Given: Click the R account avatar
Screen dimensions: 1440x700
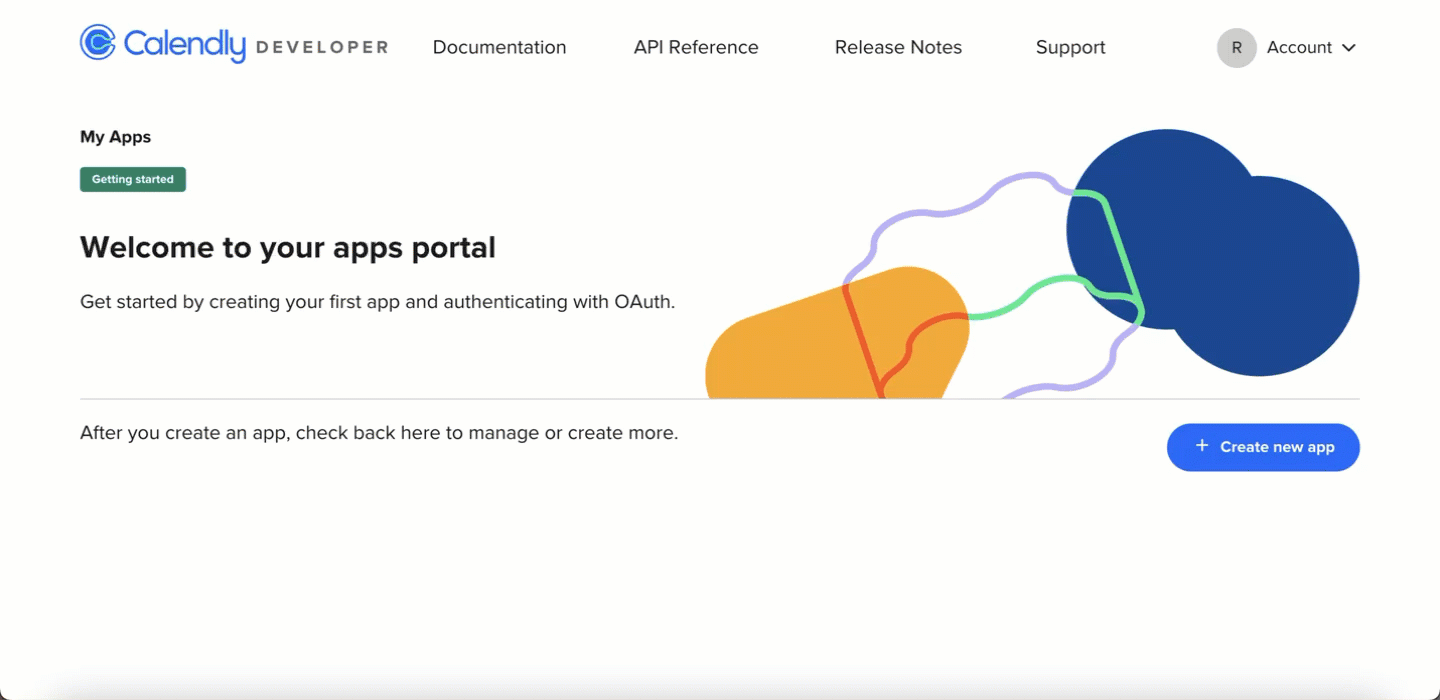Looking at the screenshot, I should 1236,48.
